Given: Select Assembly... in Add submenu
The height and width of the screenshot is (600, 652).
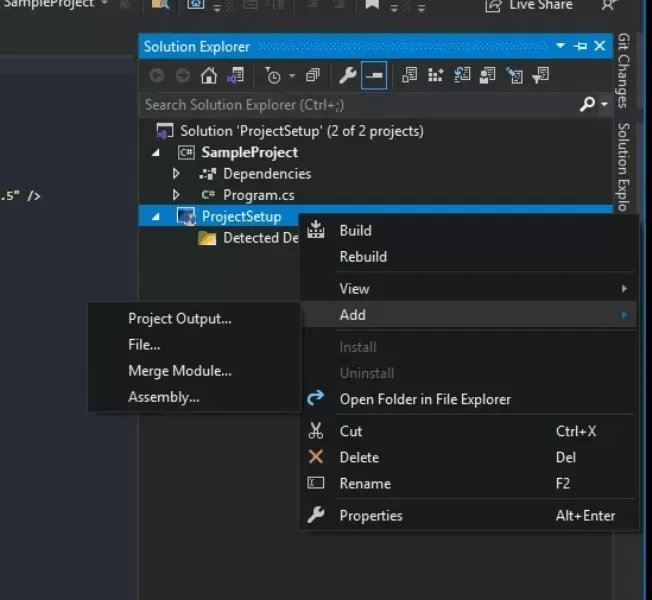Looking at the screenshot, I should pos(164,397).
